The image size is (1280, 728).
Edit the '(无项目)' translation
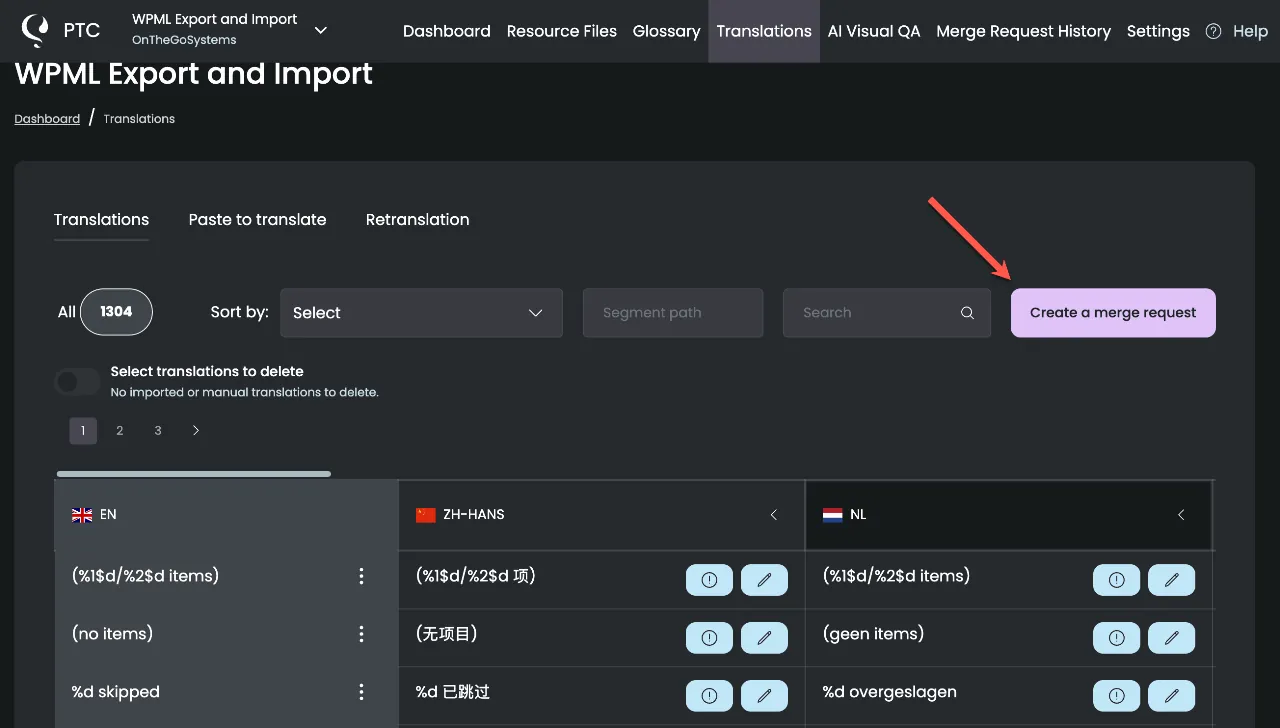[764, 638]
